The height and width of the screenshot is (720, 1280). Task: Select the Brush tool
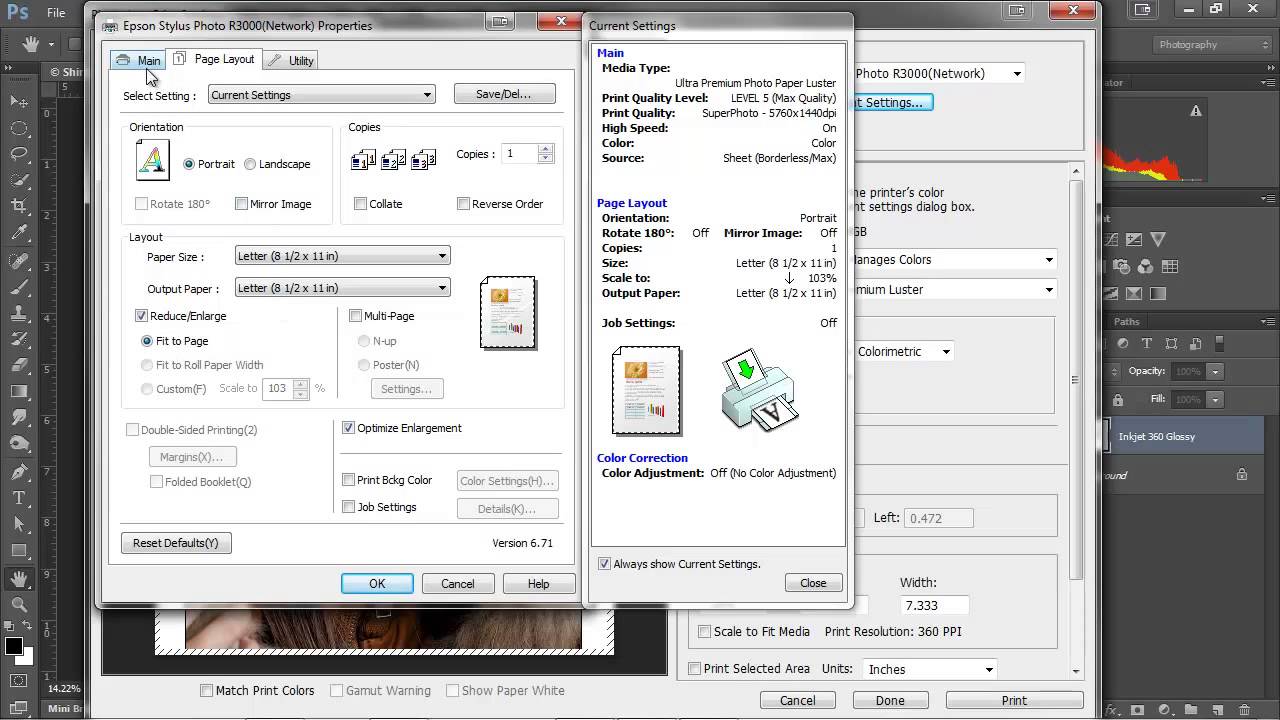click(19, 286)
